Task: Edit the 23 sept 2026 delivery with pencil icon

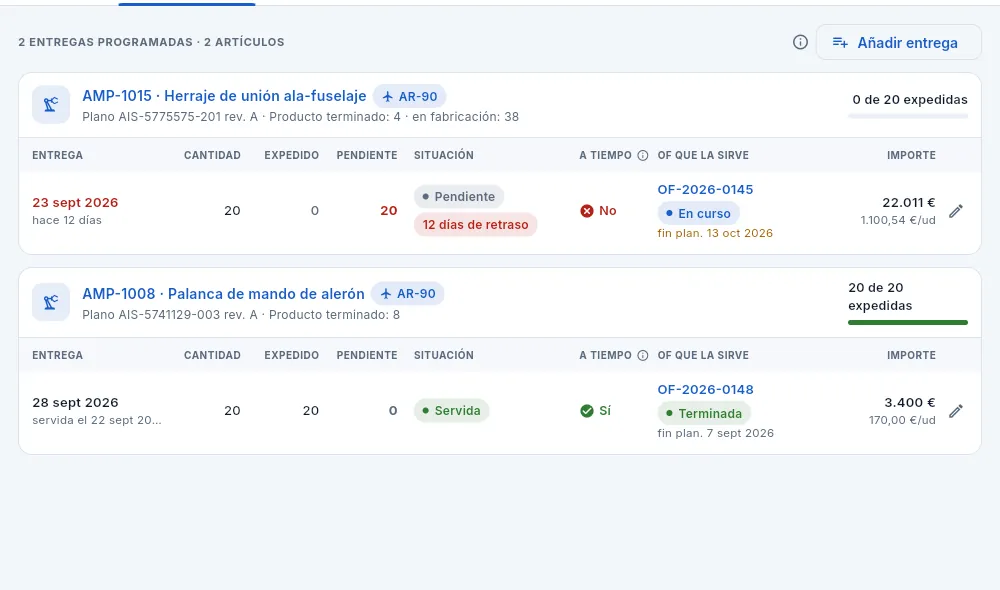Action: 955,211
